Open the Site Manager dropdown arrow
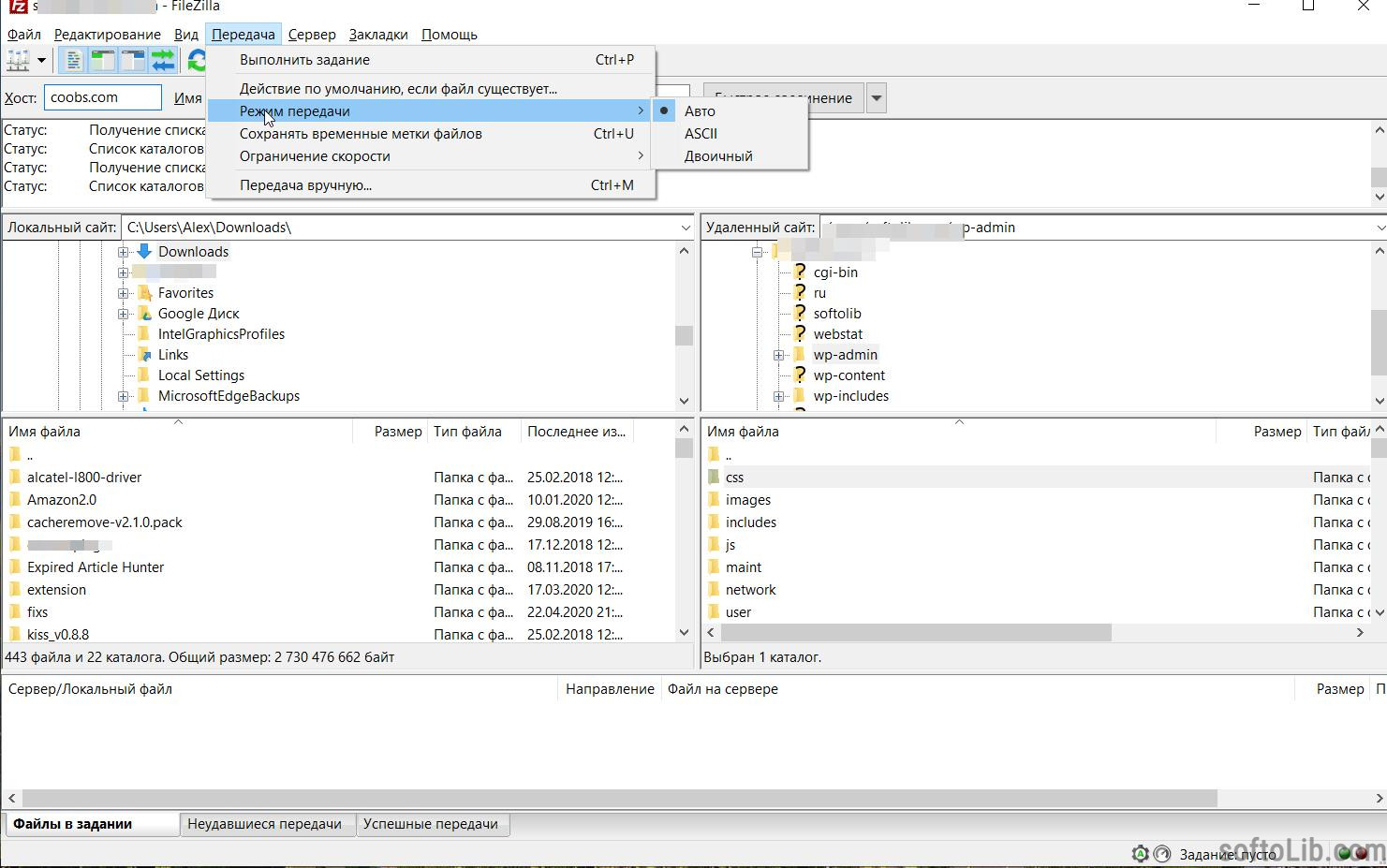Image resolution: width=1387 pixels, height=868 pixels. (x=41, y=61)
